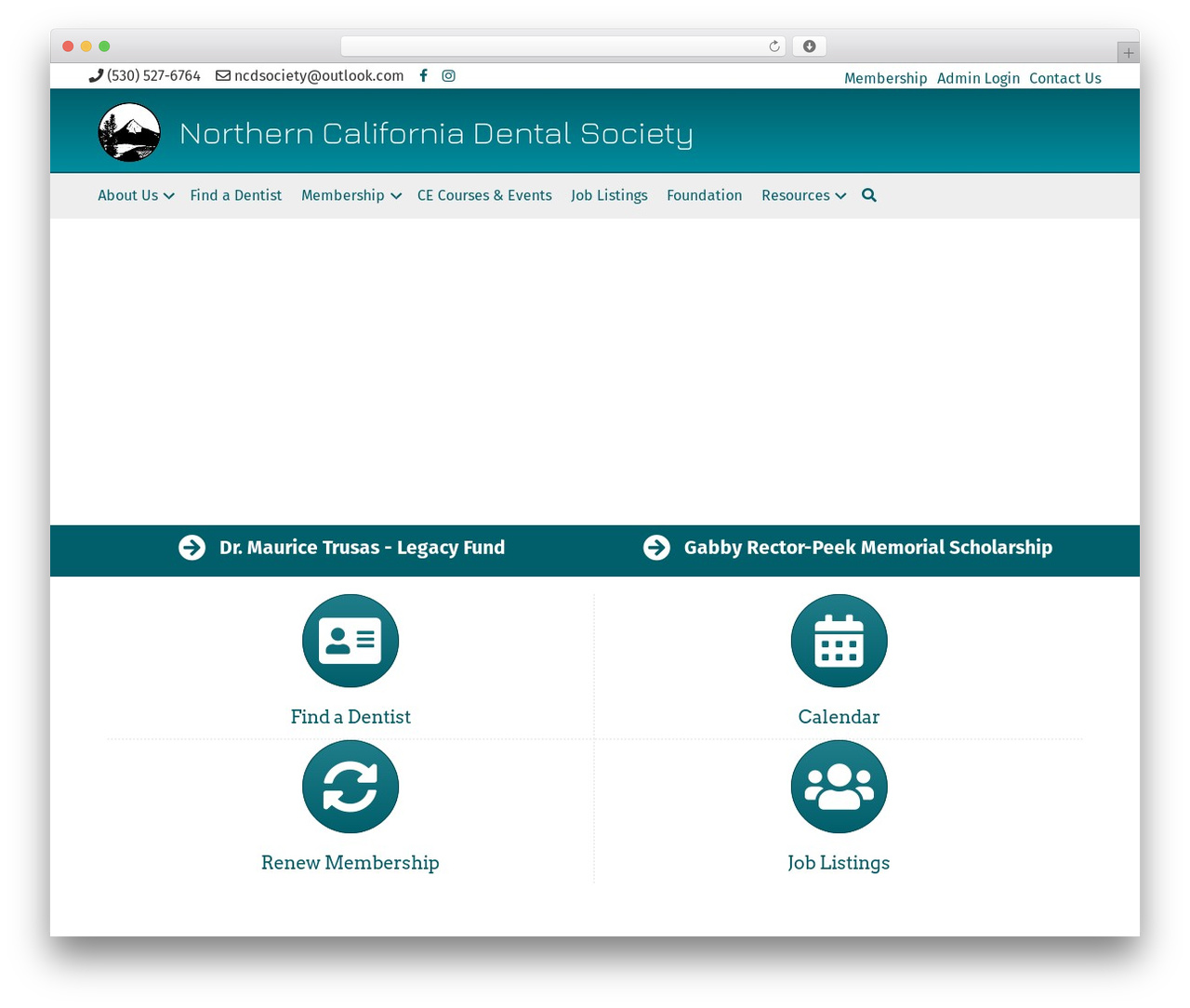Screen dimensions: 1190x1008
Task: Click the Job Listings text under the people icon
Action: 839,863
